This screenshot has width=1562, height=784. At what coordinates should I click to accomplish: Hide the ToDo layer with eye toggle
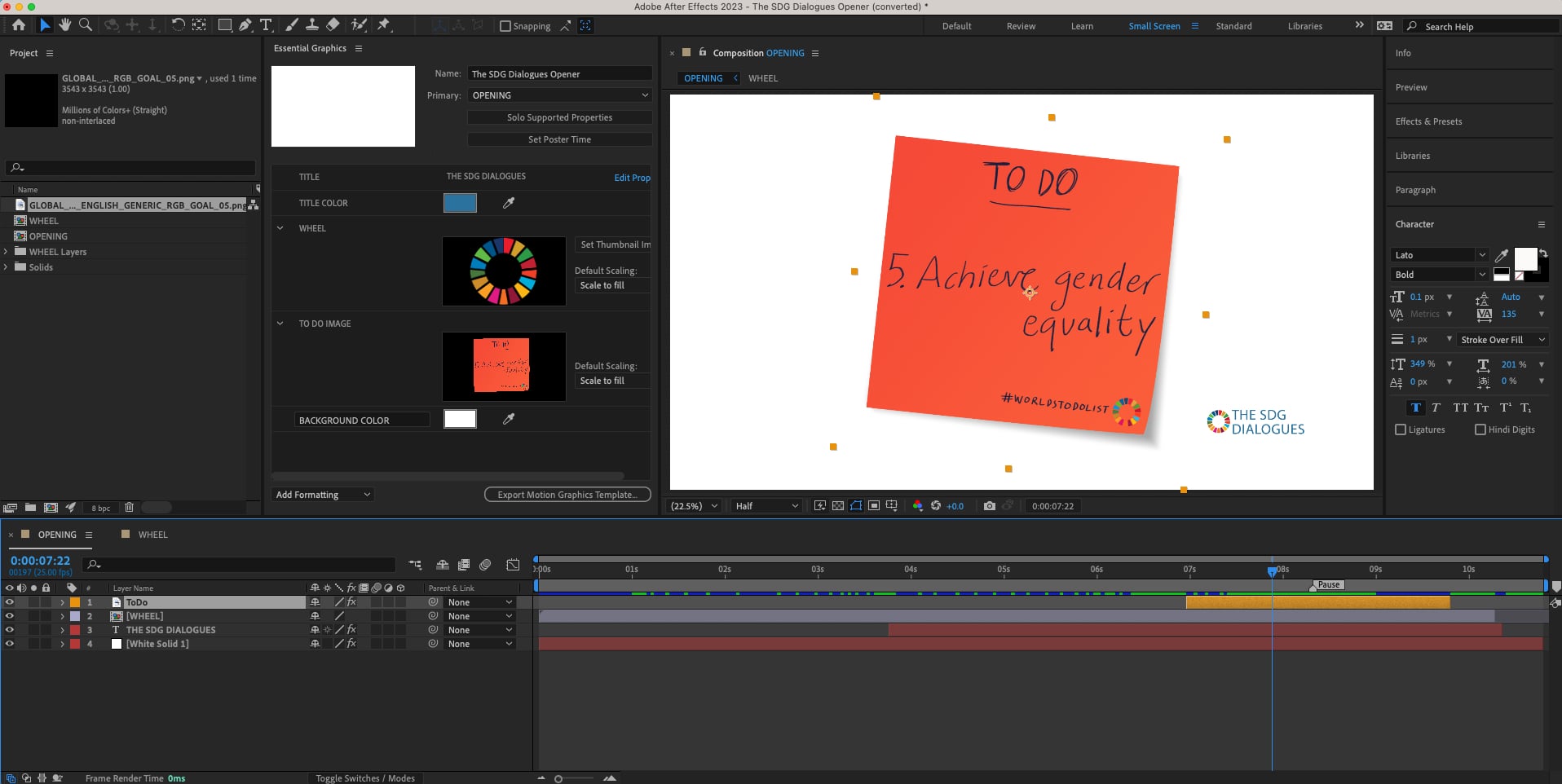coord(10,602)
